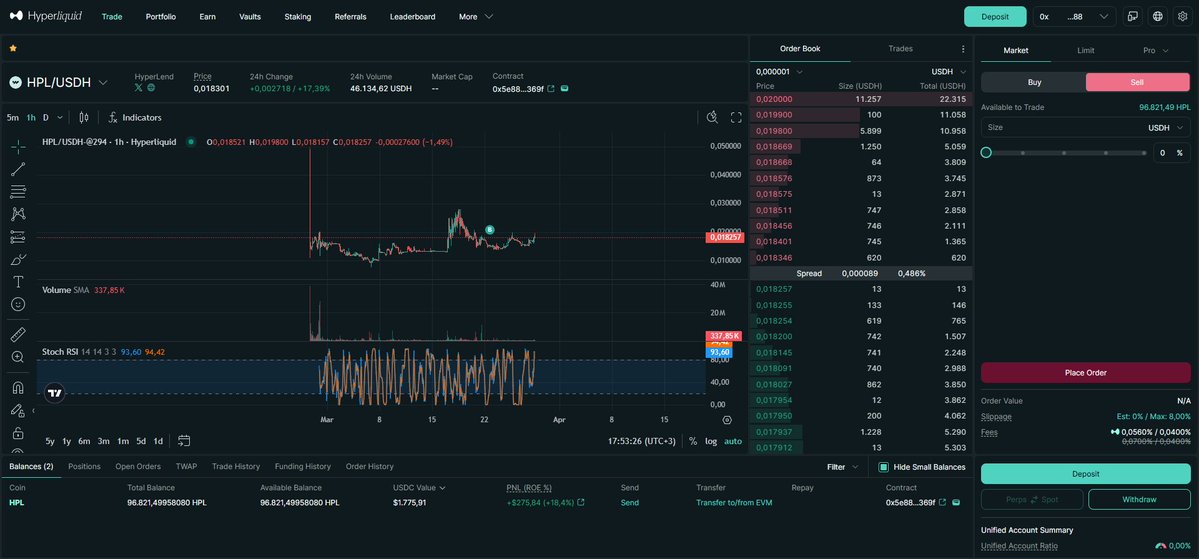
Task: Open HyperLend website globe icon
Action: [151, 88]
